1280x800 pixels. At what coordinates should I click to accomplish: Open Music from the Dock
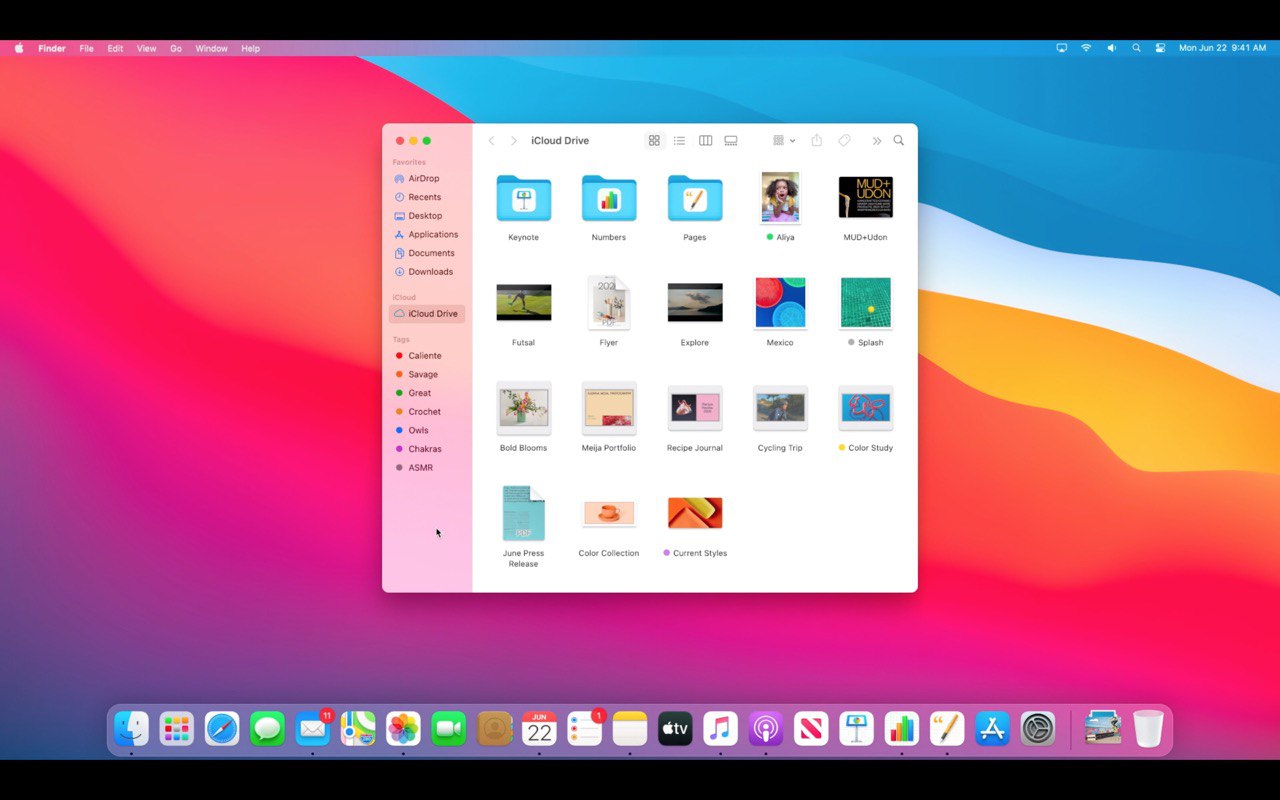tap(720, 729)
